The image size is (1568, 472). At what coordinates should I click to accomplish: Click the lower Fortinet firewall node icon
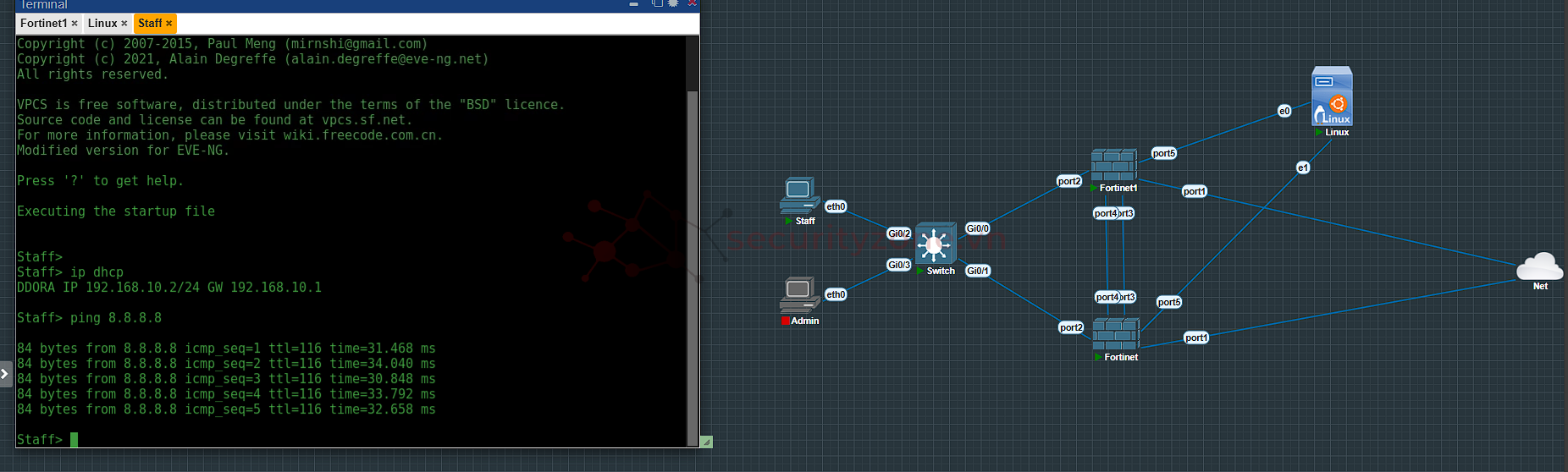tap(1116, 334)
